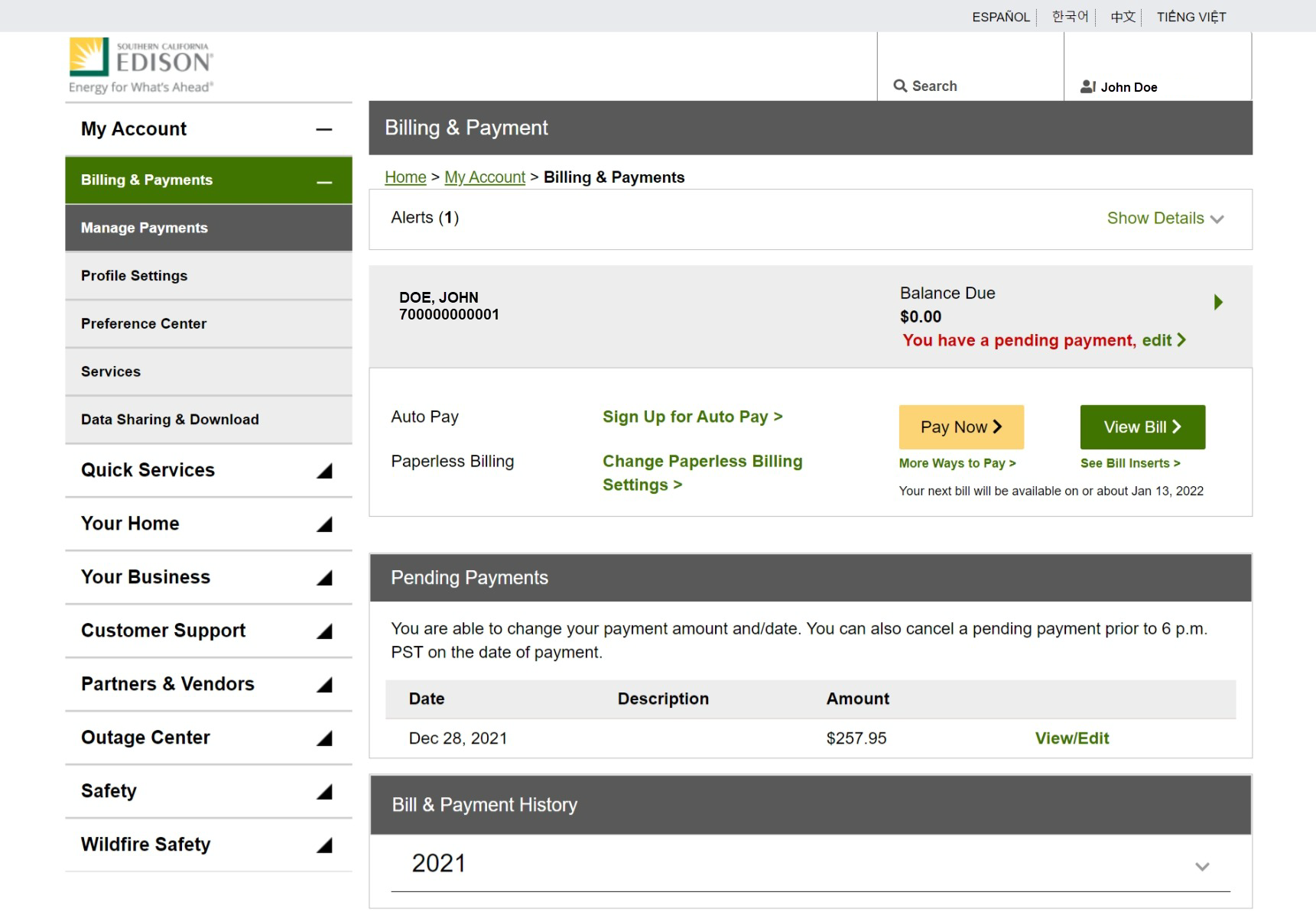This screenshot has width=1316, height=921.
Task: Open Preference Center menu item
Action: pos(144,324)
